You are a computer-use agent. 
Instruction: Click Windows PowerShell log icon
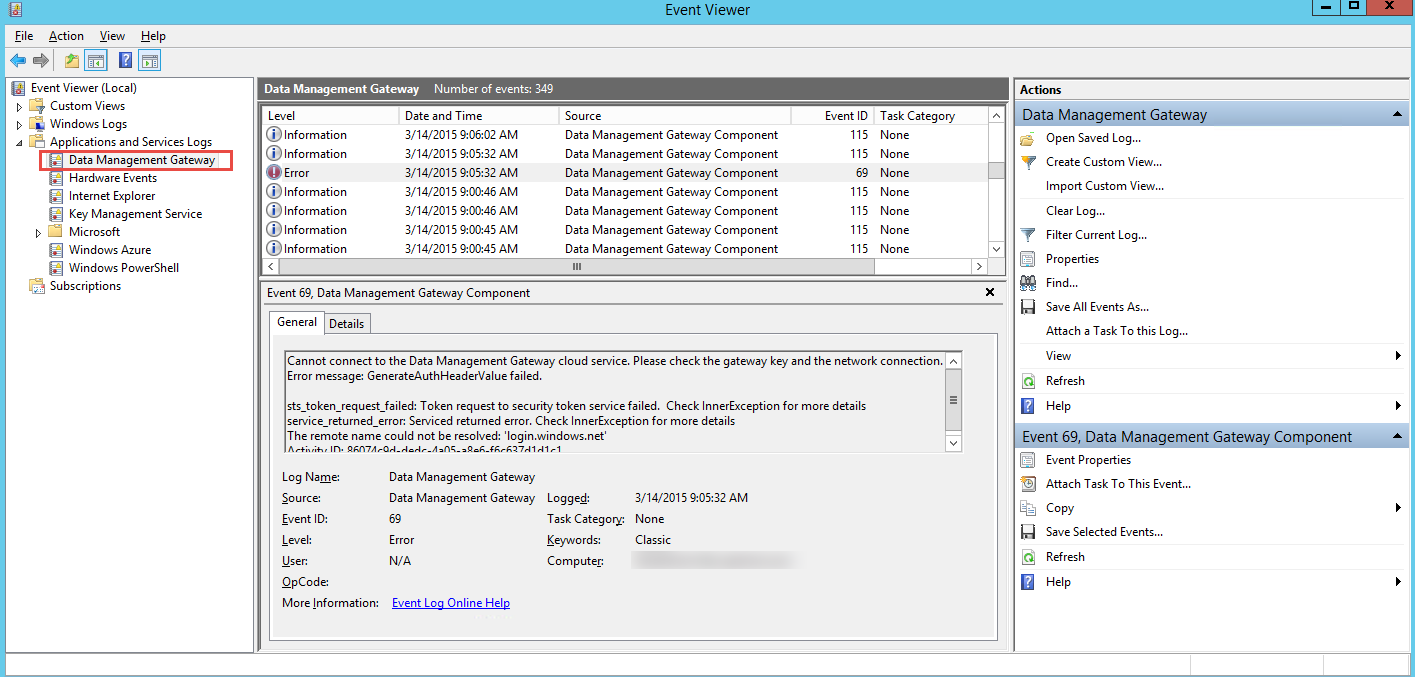coord(56,268)
